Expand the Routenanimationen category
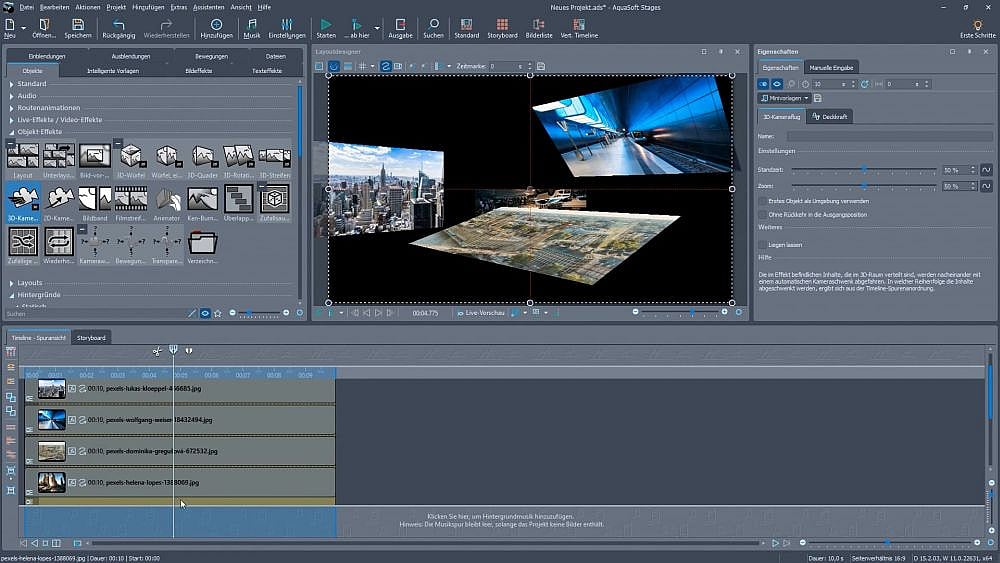 click(x=47, y=108)
